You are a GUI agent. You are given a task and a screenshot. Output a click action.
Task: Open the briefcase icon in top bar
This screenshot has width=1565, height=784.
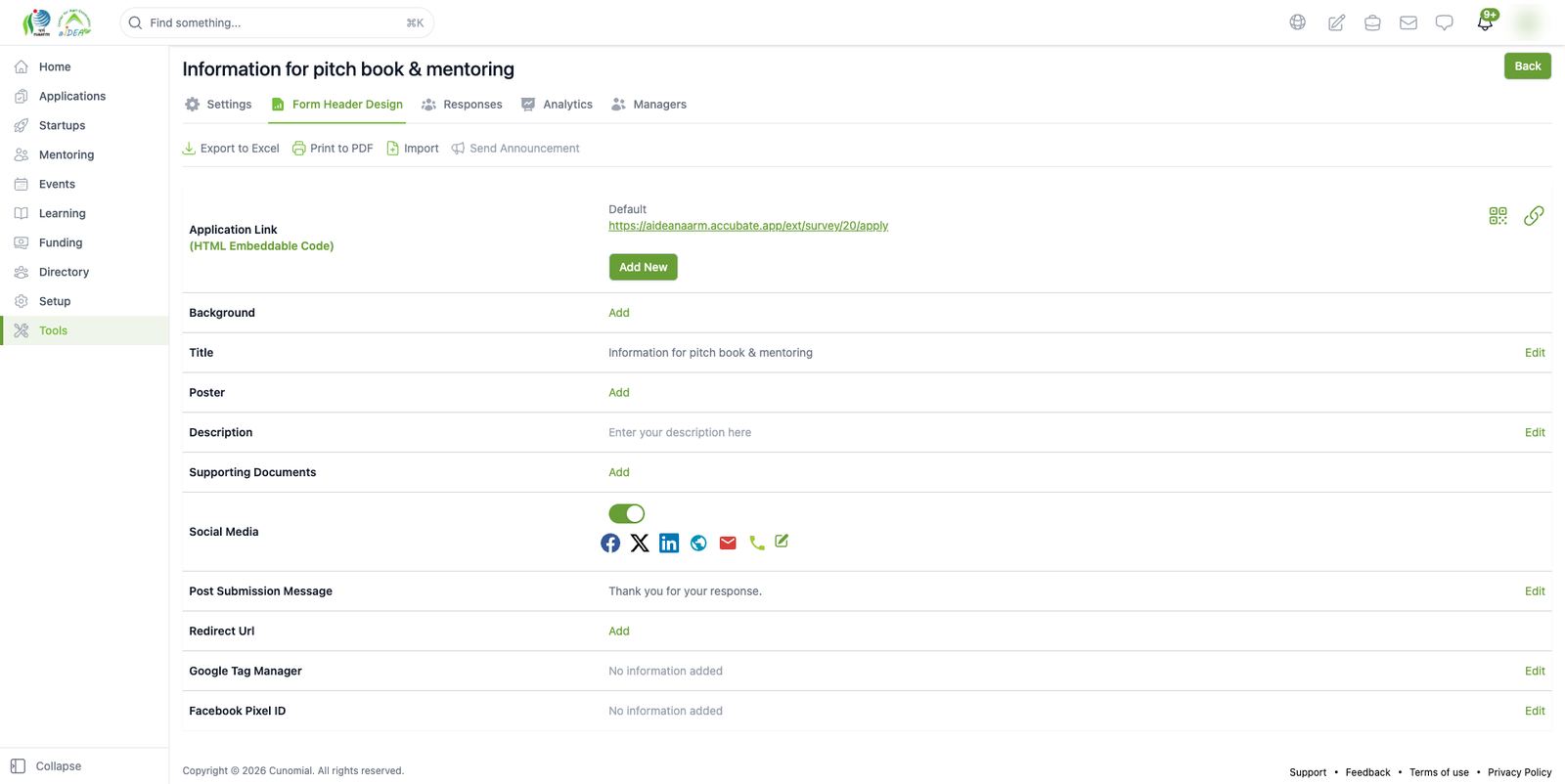click(1372, 22)
